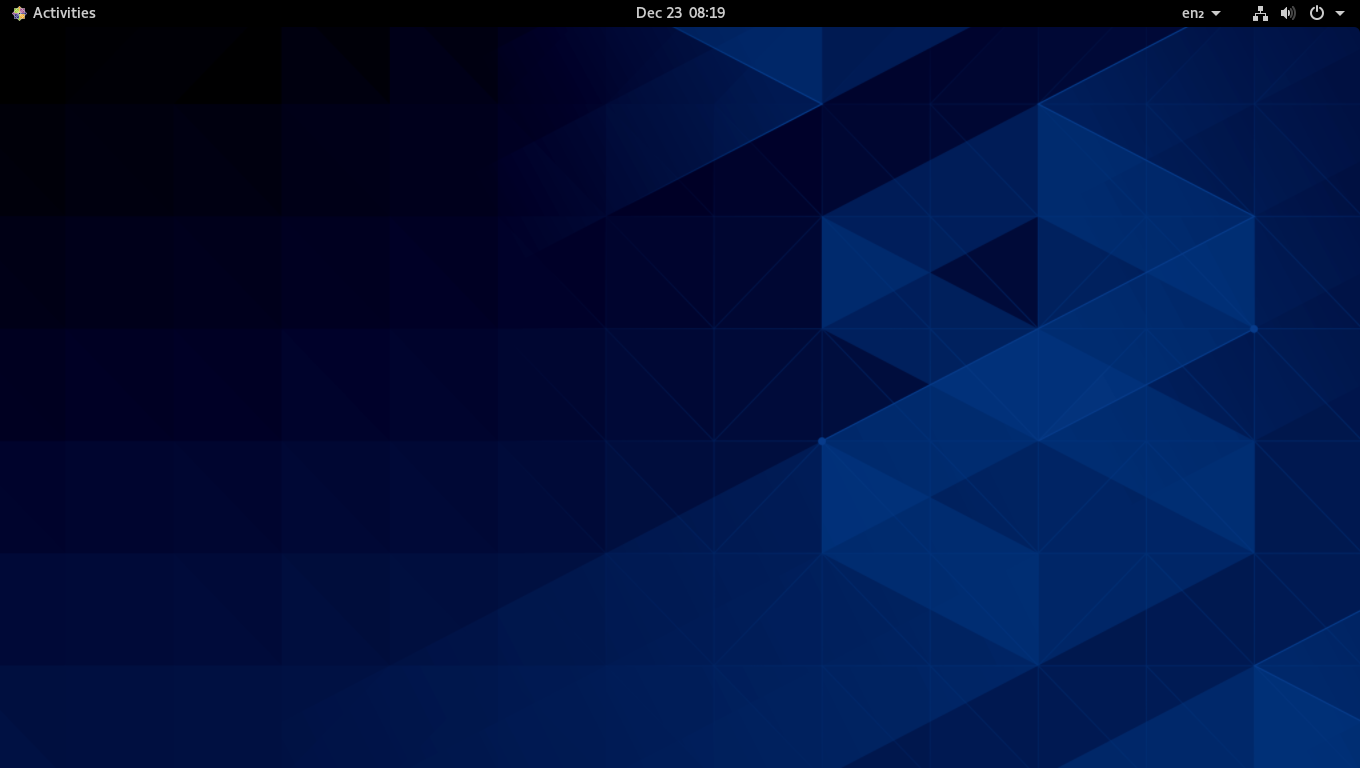Expand the arrow next to en2

1216,13
